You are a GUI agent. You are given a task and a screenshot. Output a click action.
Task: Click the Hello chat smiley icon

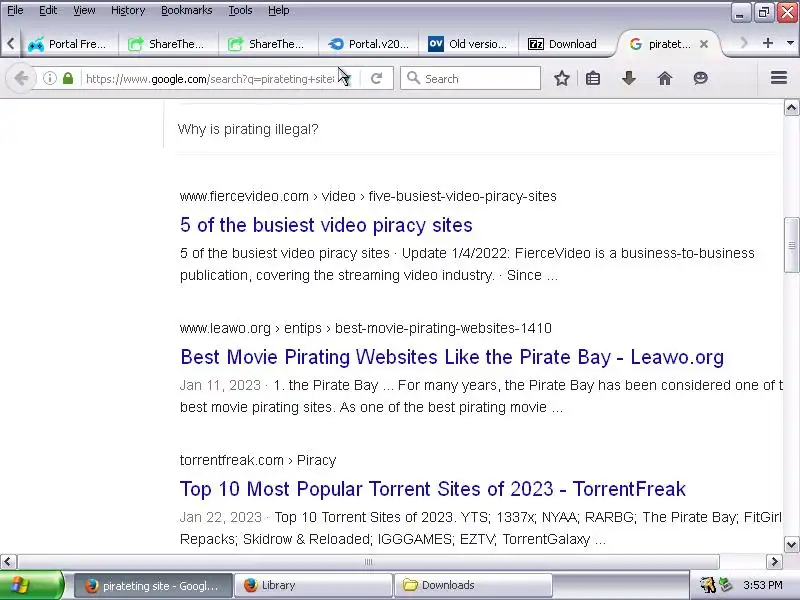pyautogui.click(x=701, y=79)
